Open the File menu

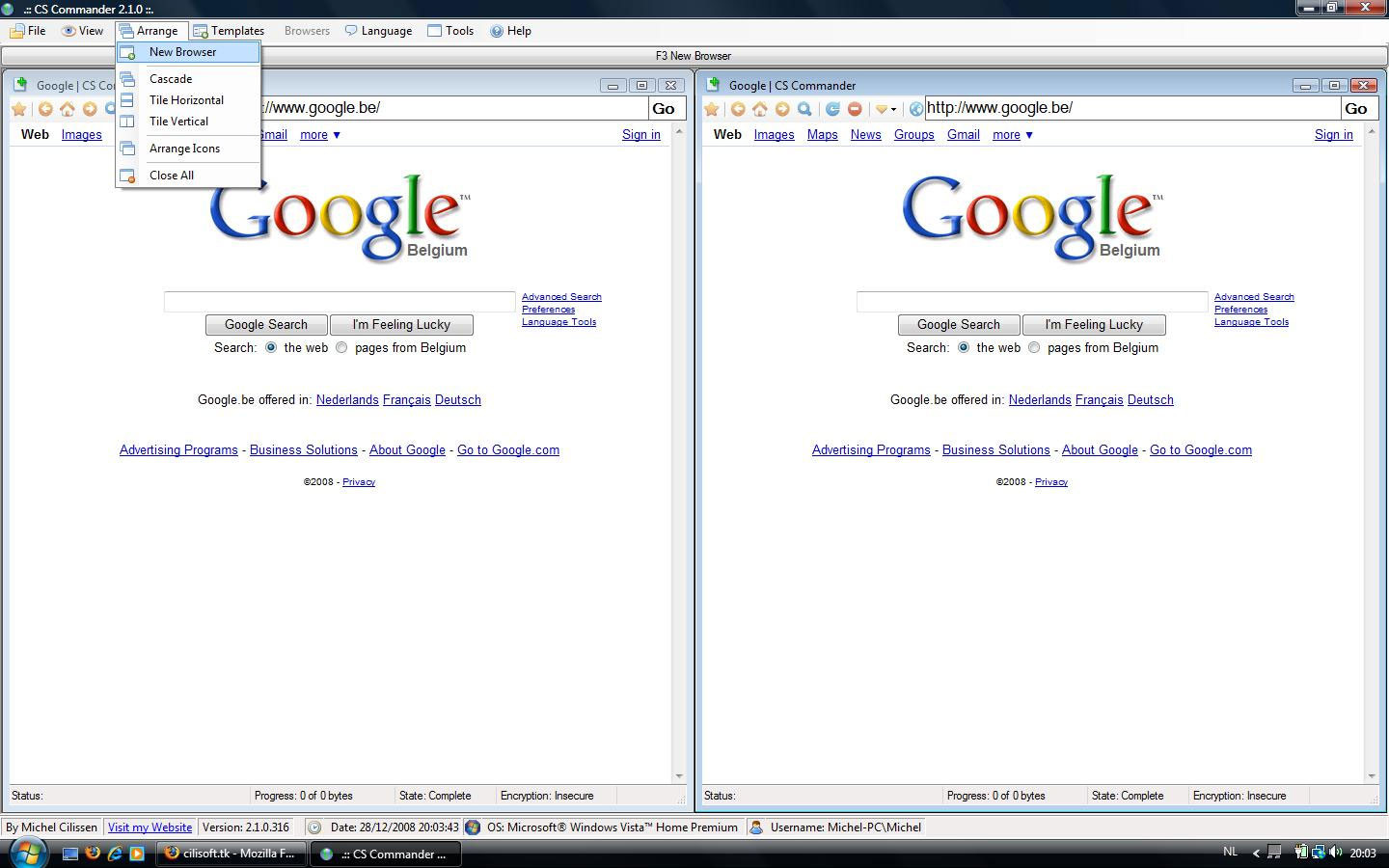(x=28, y=31)
